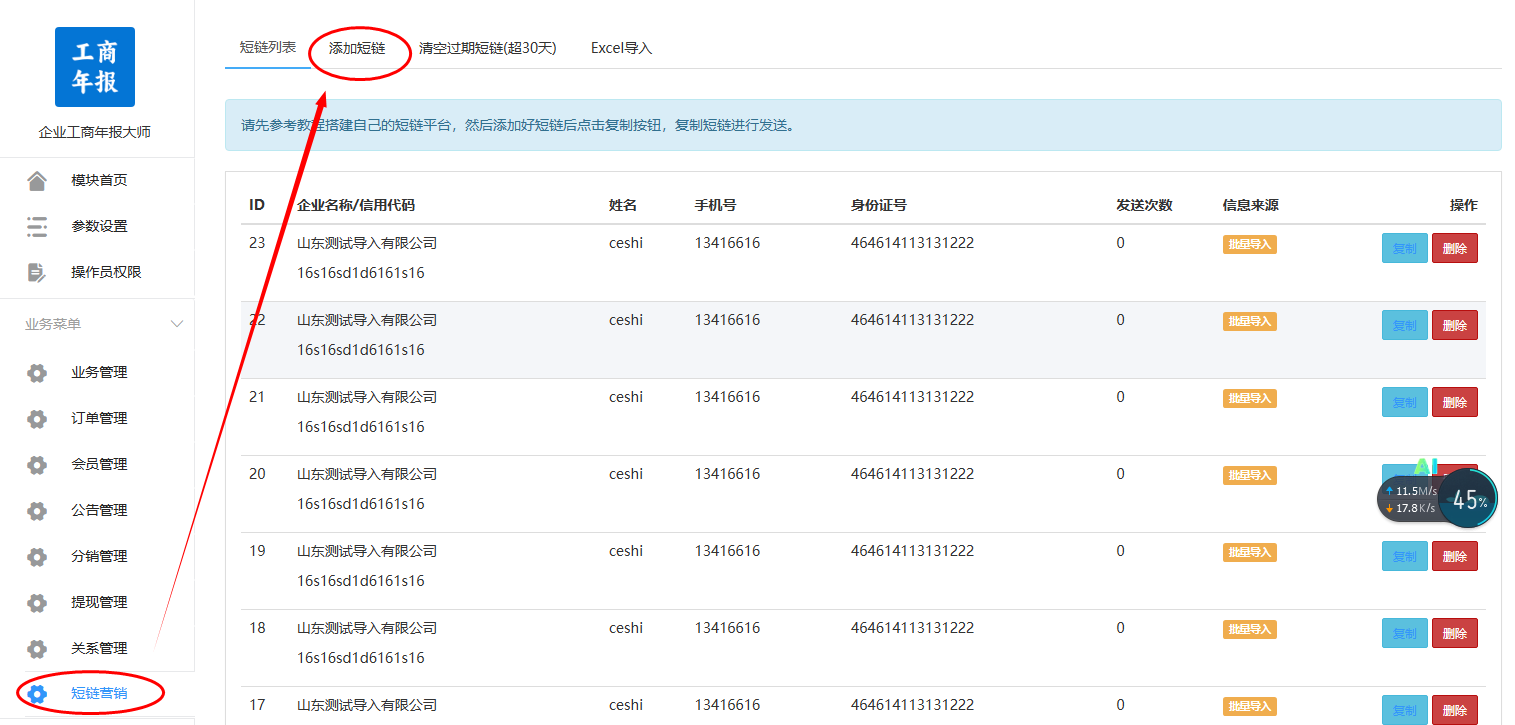Viewport: 1515px width, 725px height.
Task: Click the gear icon beside 关系管理
Action: click(x=37, y=649)
